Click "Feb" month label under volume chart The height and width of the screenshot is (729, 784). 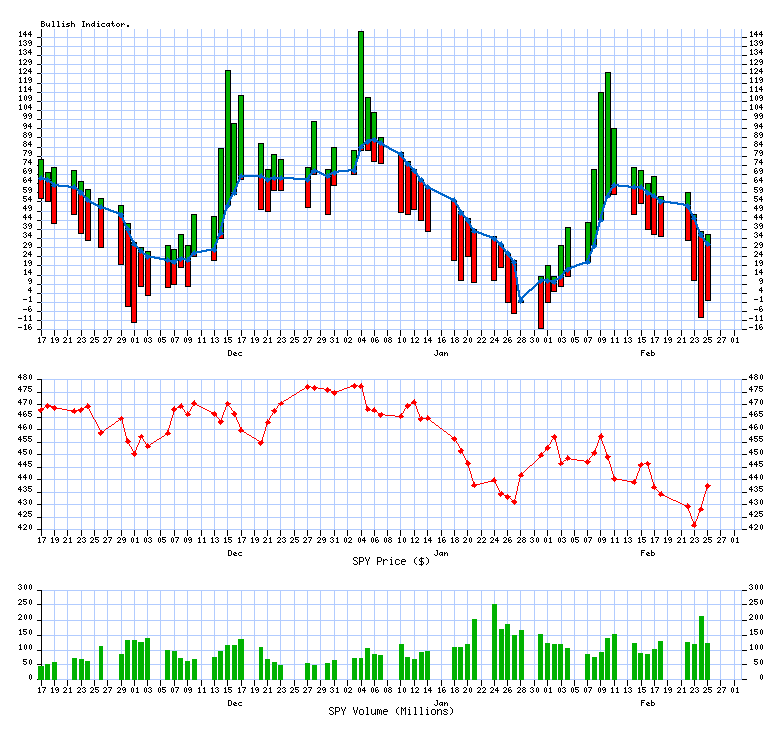tap(648, 702)
